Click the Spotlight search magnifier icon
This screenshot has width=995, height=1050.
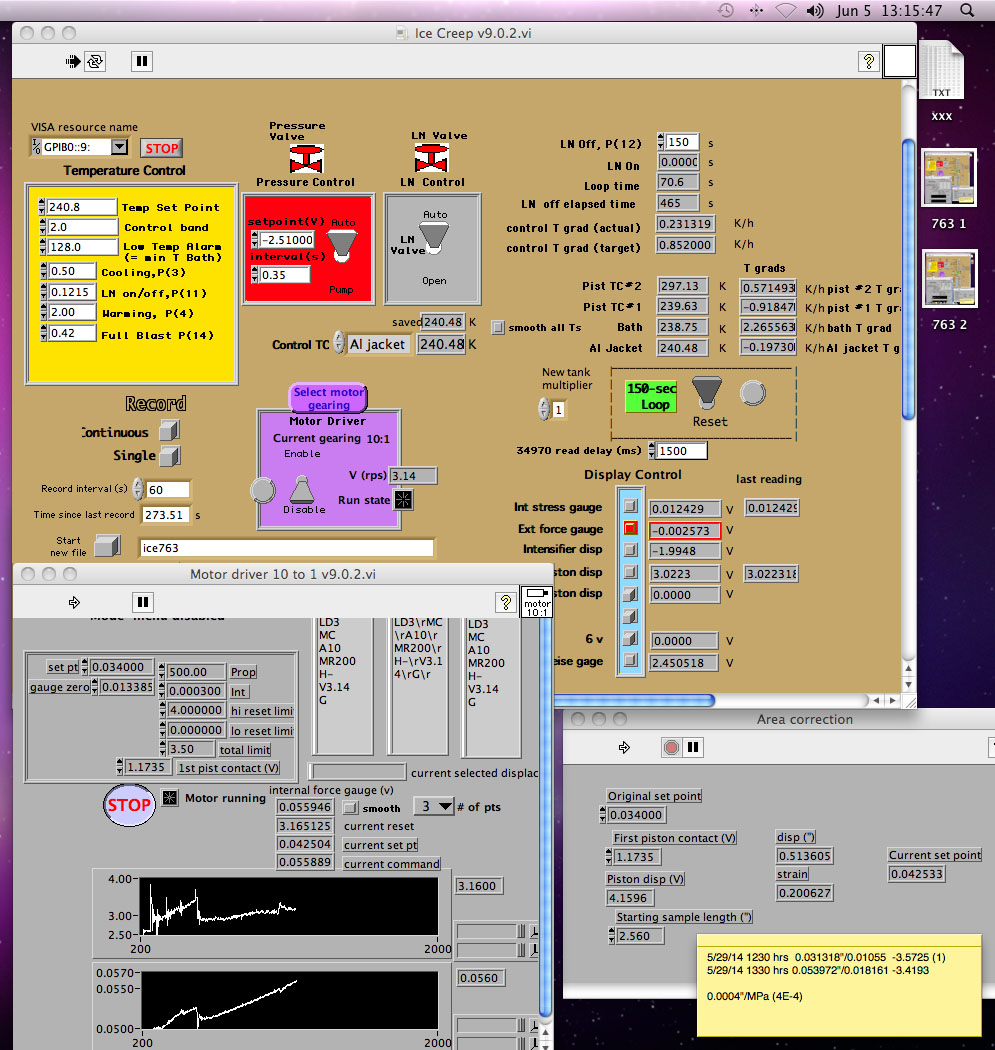click(x=966, y=11)
